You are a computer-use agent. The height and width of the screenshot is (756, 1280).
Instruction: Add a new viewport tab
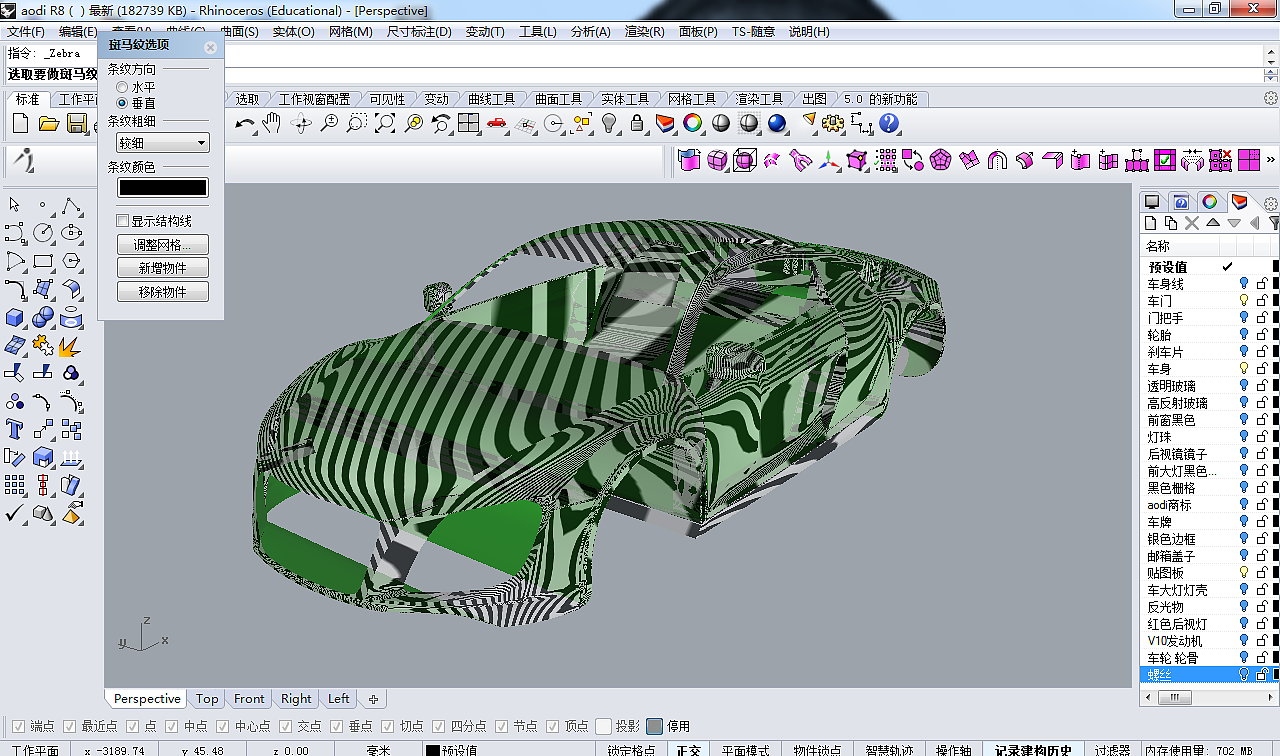pos(373,699)
